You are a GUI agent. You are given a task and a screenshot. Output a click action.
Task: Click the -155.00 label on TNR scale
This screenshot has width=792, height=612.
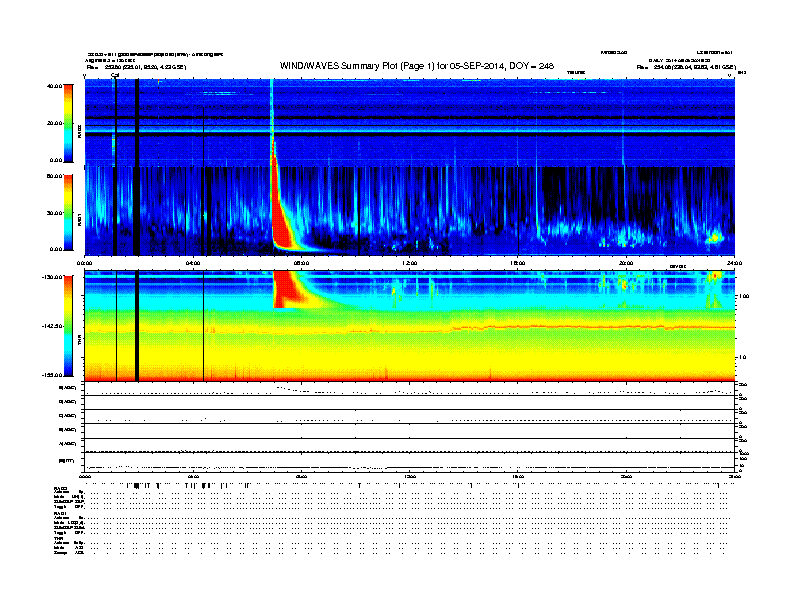(x=53, y=375)
